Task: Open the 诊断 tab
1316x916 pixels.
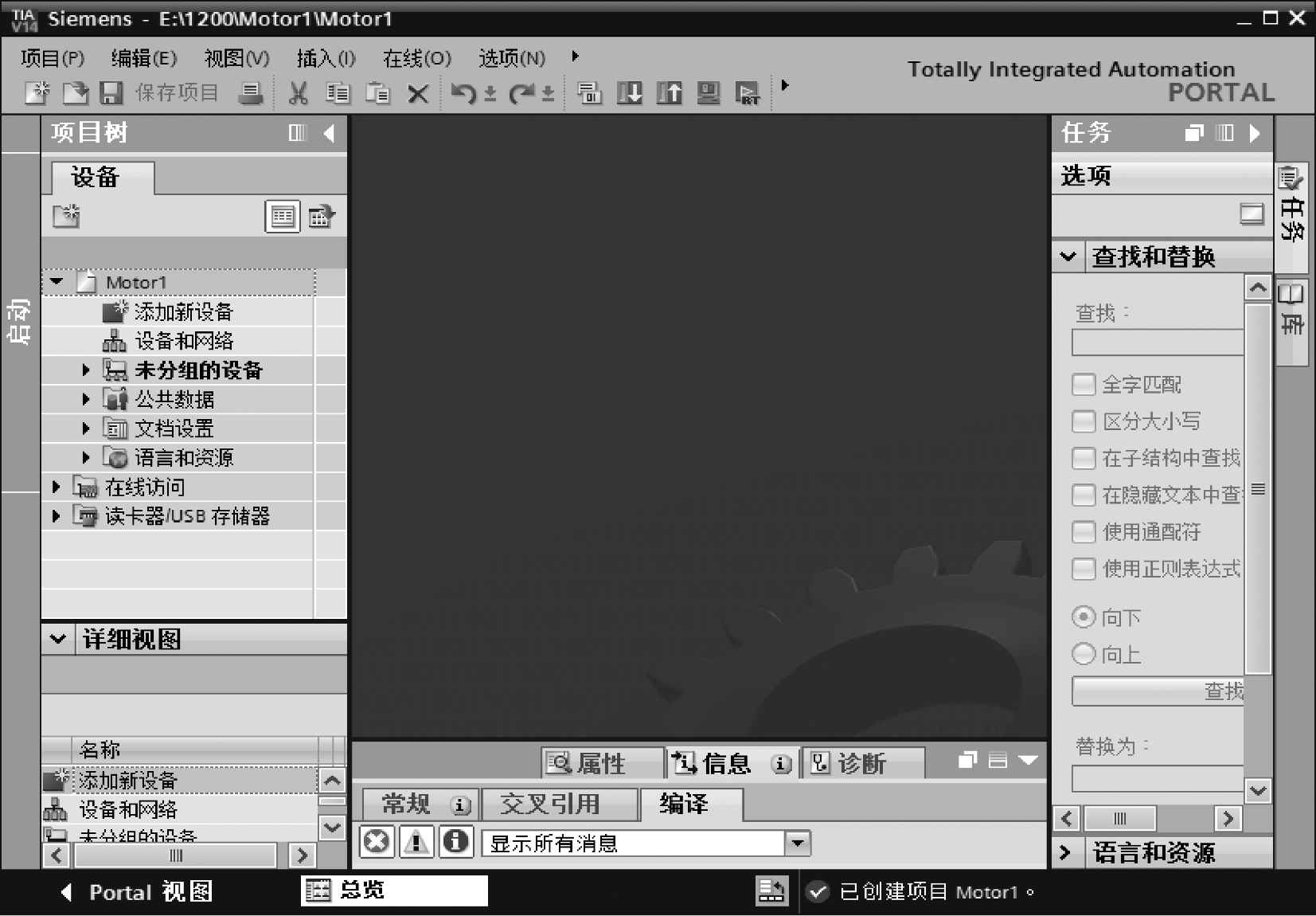Action: click(863, 763)
